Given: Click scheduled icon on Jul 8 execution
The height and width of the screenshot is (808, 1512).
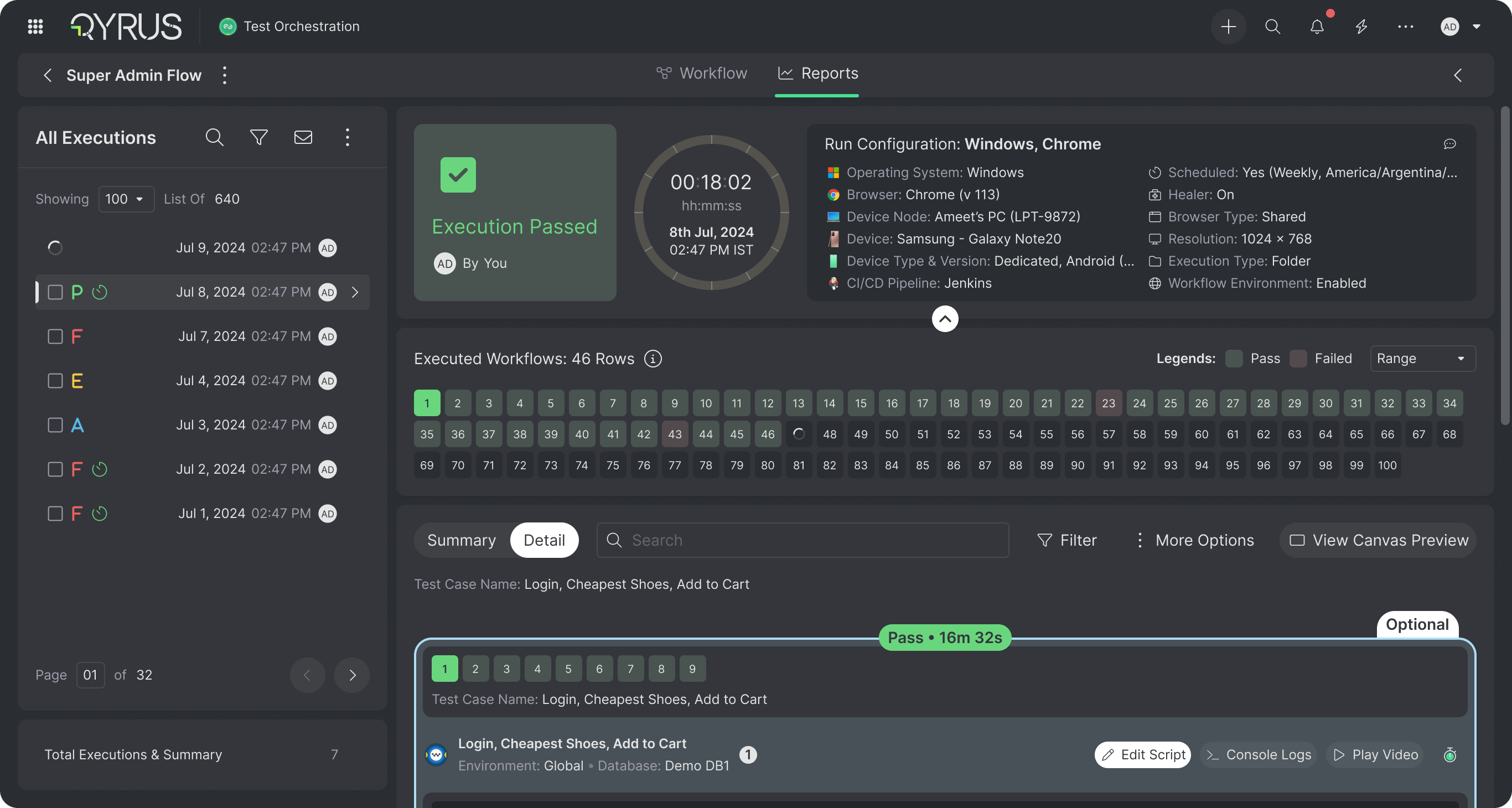Looking at the screenshot, I should 100,292.
